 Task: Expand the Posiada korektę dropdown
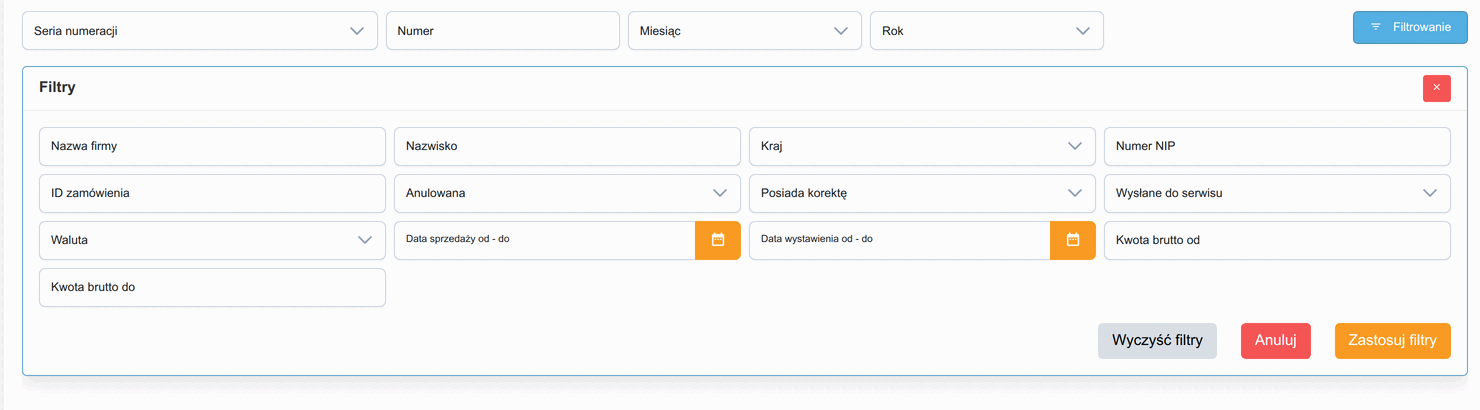click(922, 193)
